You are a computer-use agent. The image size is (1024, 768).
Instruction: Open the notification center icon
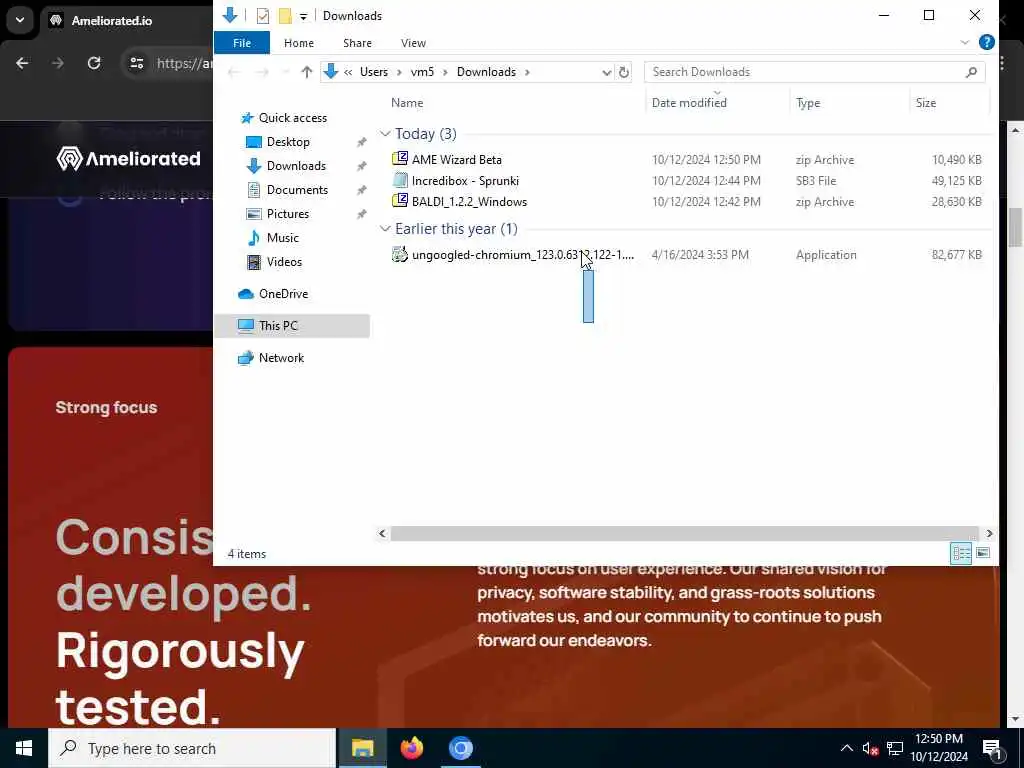992,749
